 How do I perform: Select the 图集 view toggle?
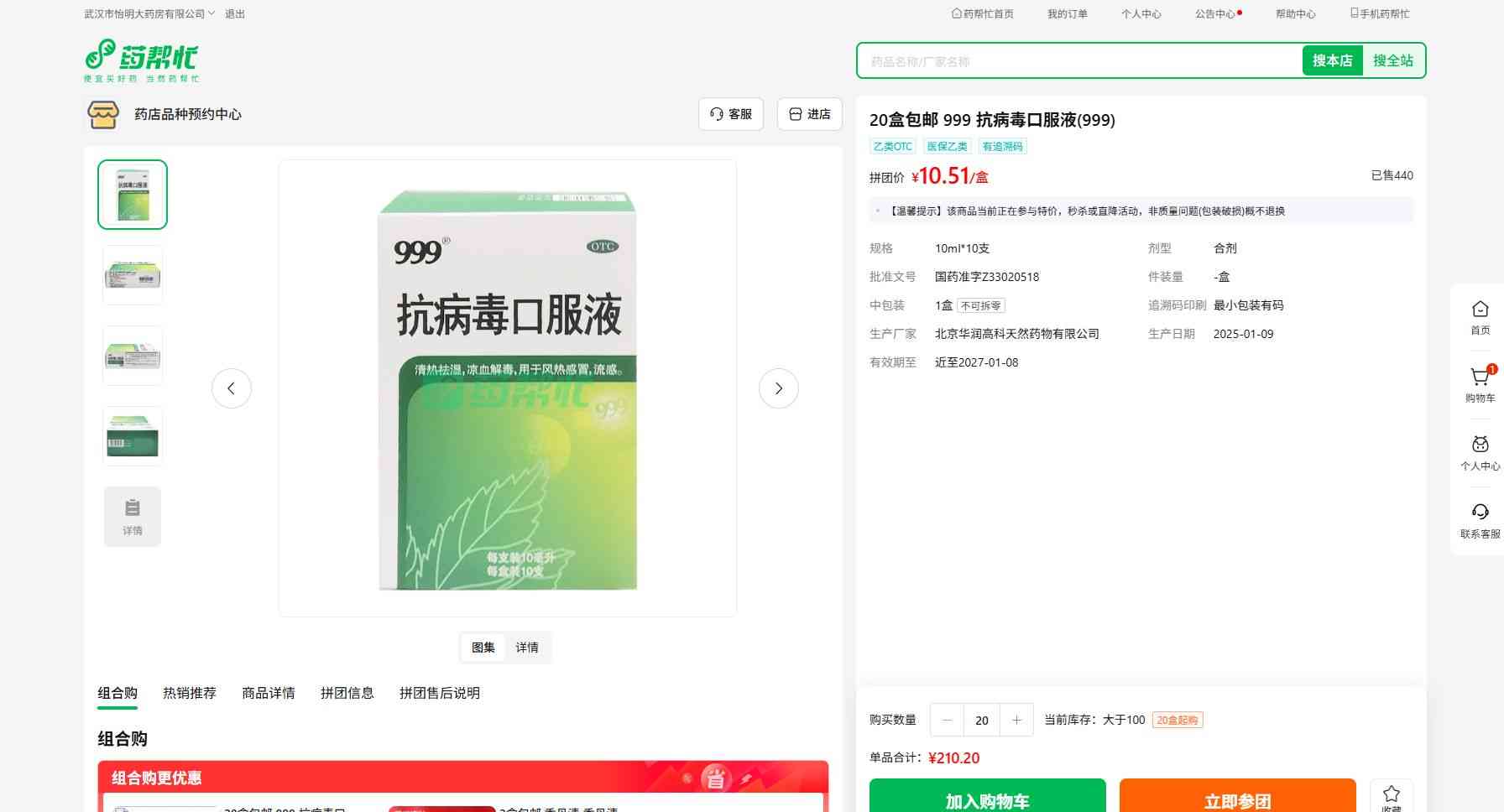point(483,648)
